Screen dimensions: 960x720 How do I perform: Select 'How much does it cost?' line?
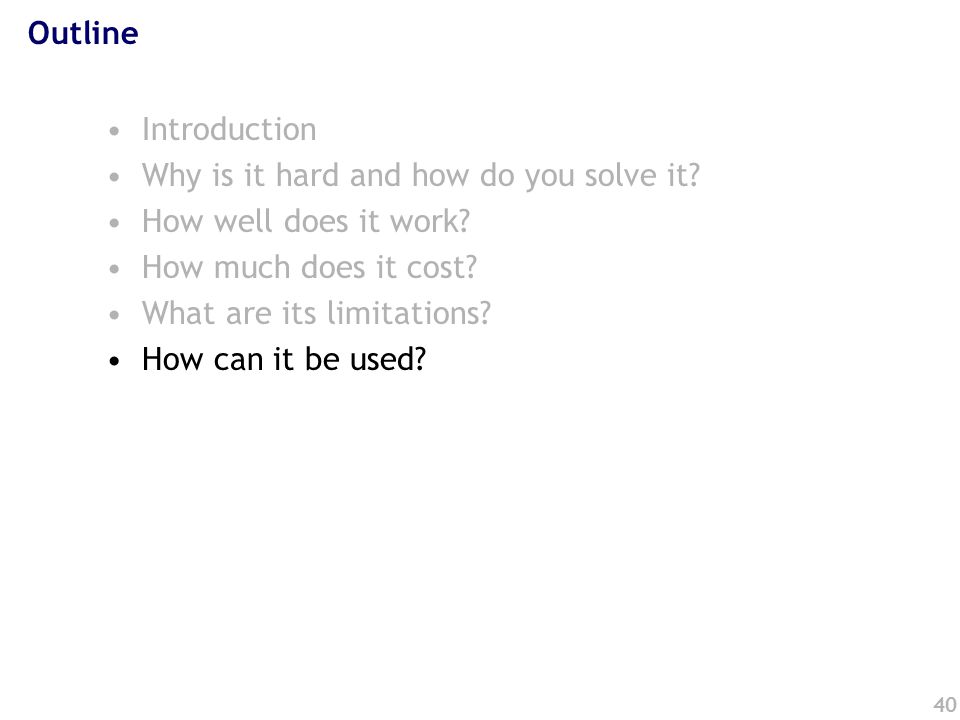309,268
